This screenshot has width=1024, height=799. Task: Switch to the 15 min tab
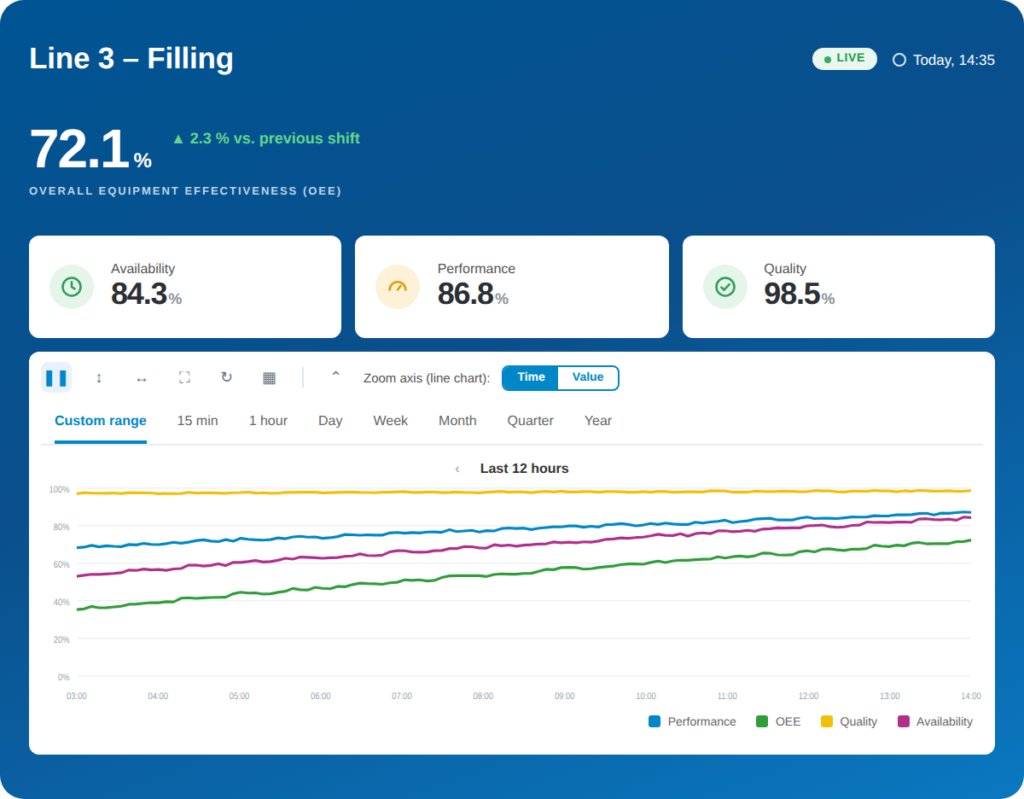197,421
